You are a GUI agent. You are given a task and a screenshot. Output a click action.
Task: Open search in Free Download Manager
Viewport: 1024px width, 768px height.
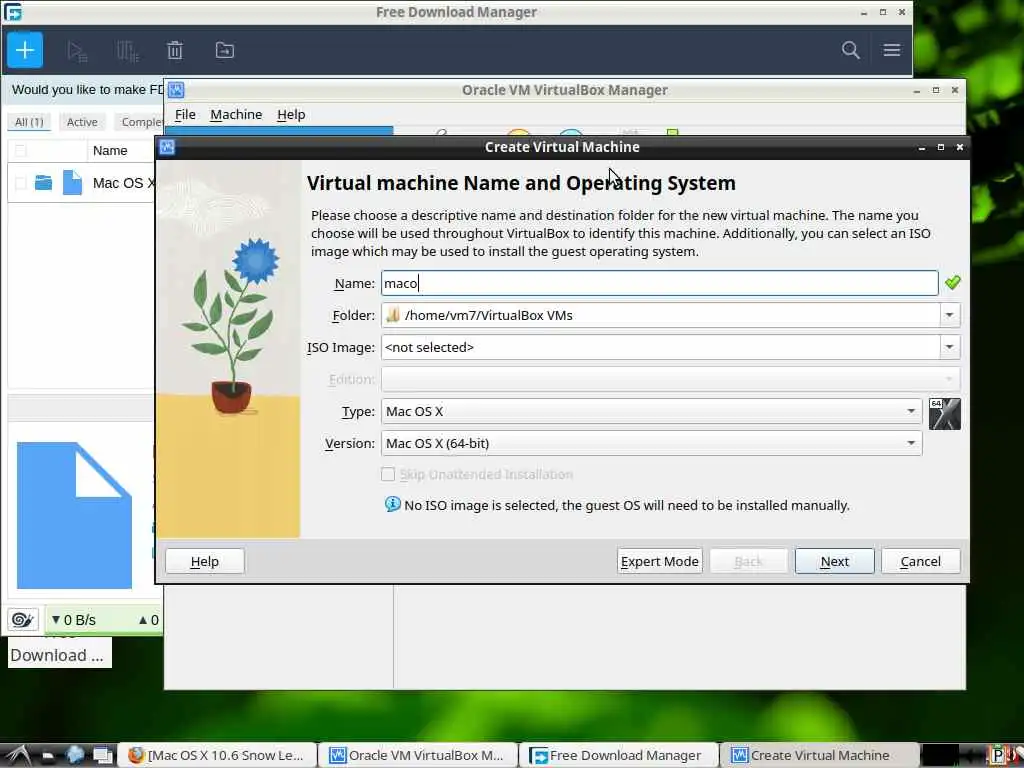click(850, 50)
